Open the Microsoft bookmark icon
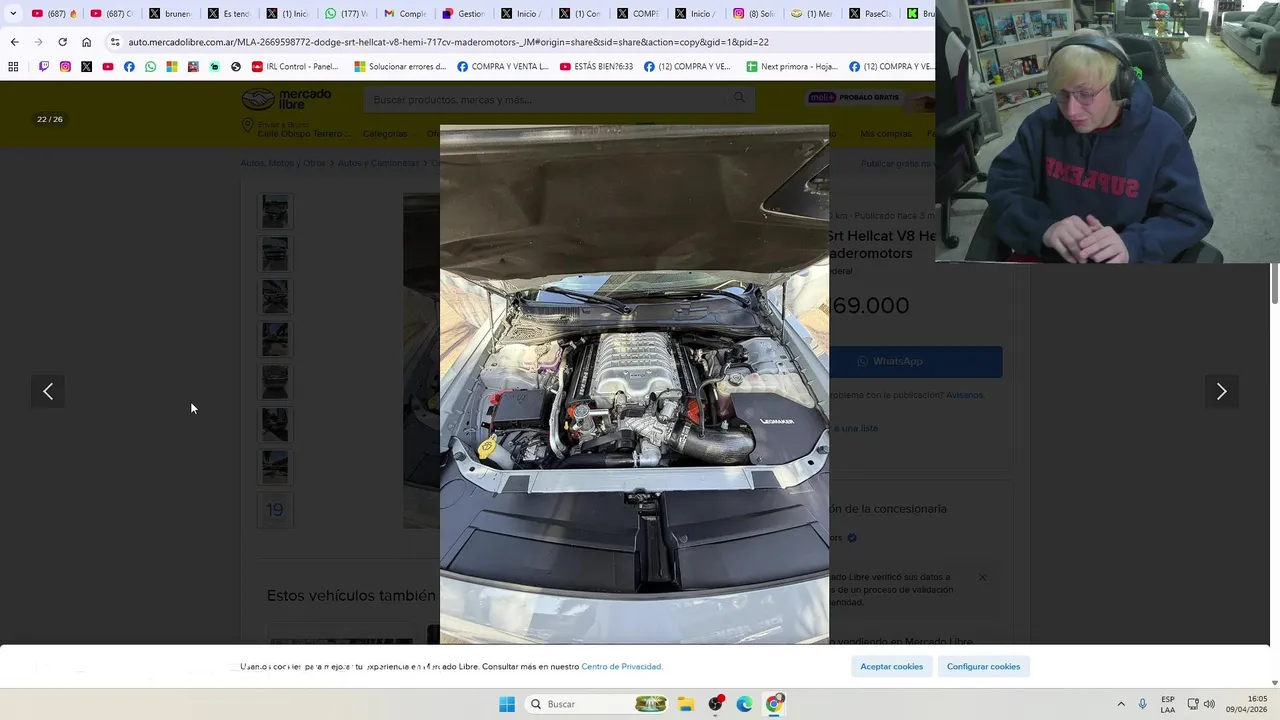The height and width of the screenshot is (720, 1280). 172,67
